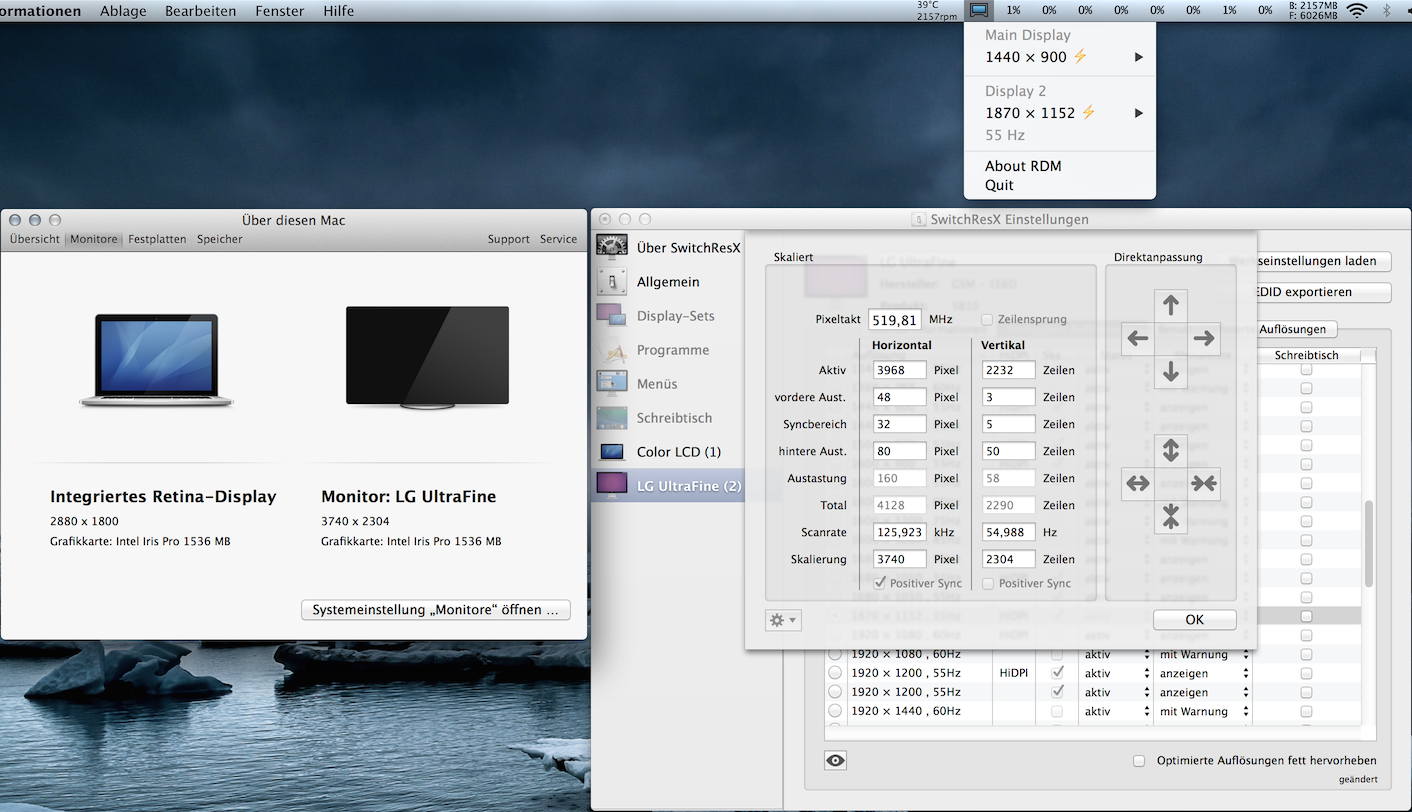Screen dimensions: 1412x812
Task: Enable Optimierte Auflösungen fett hervorheben
Action: click(x=1139, y=761)
